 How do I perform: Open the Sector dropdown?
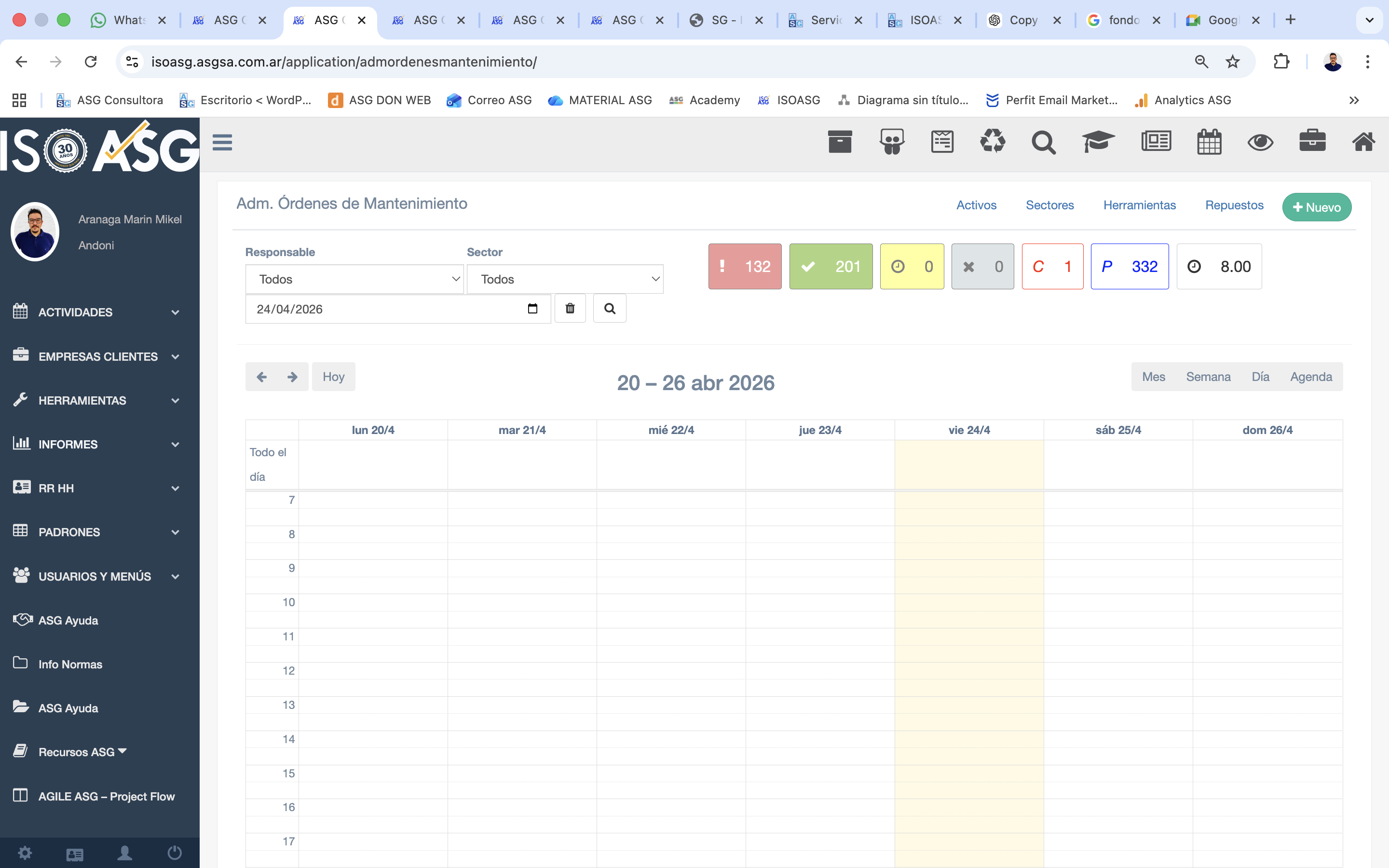click(x=565, y=280)
